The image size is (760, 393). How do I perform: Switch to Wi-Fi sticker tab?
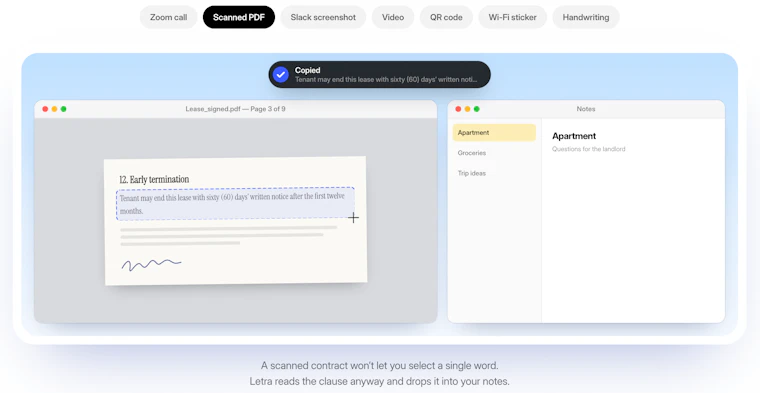pos(512,17)
